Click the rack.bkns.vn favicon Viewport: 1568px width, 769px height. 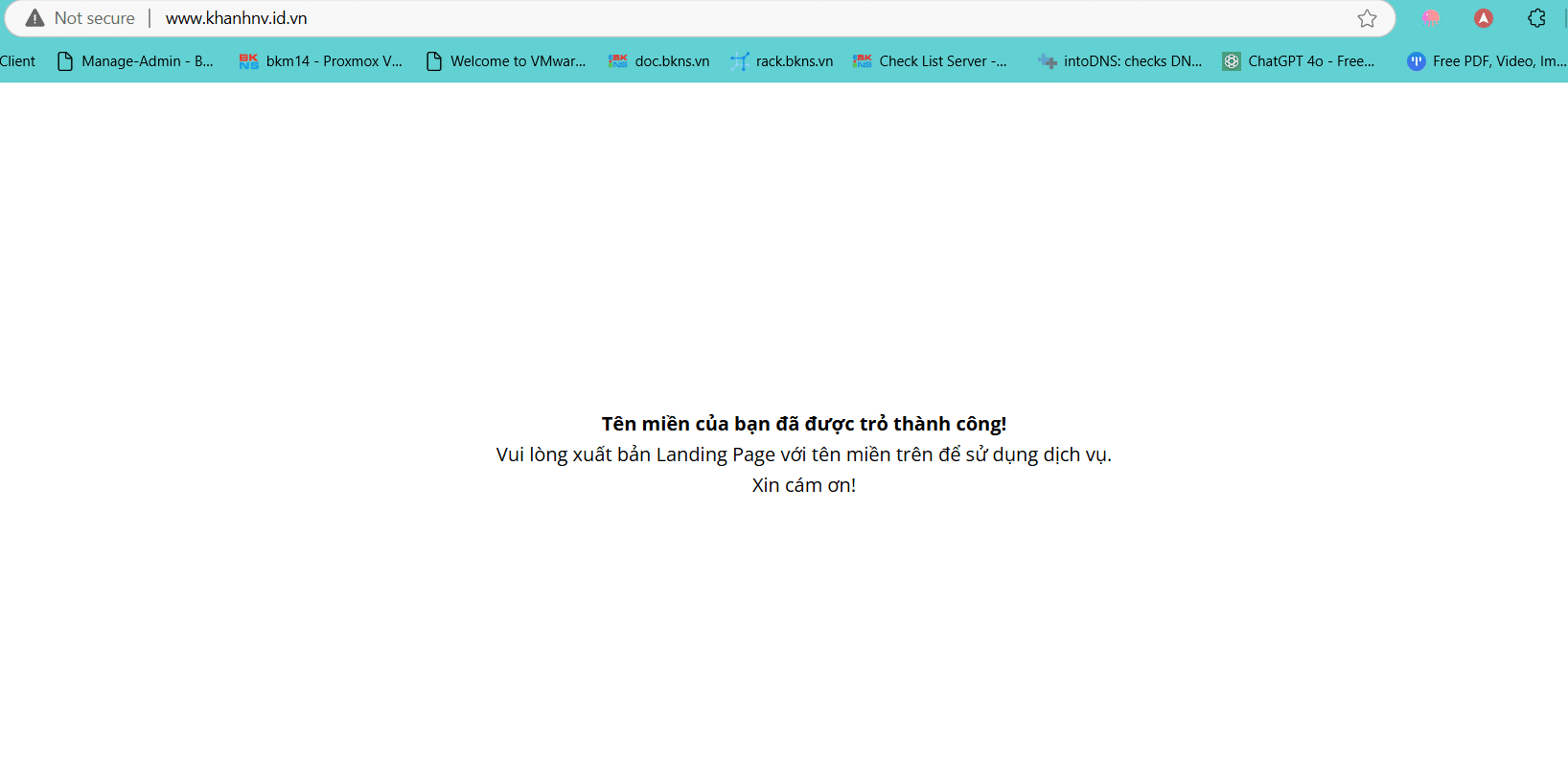pyautogui.click(x=740, y=61)
